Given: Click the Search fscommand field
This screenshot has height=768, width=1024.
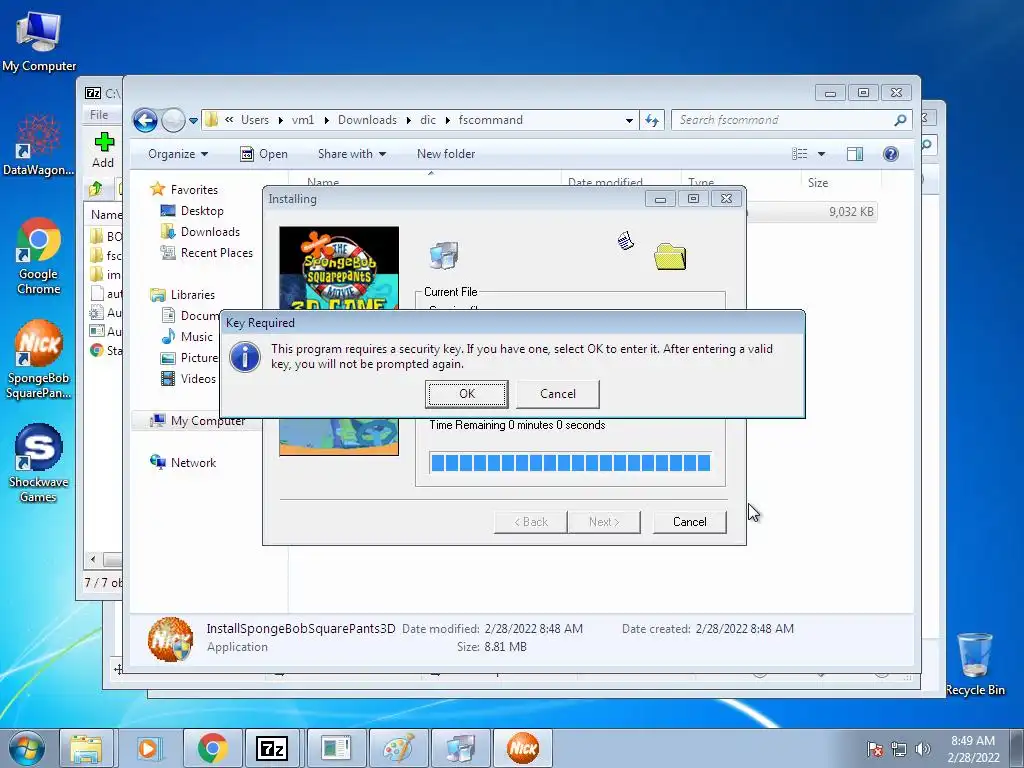Looking at the screenshot, I should point(784,120).
